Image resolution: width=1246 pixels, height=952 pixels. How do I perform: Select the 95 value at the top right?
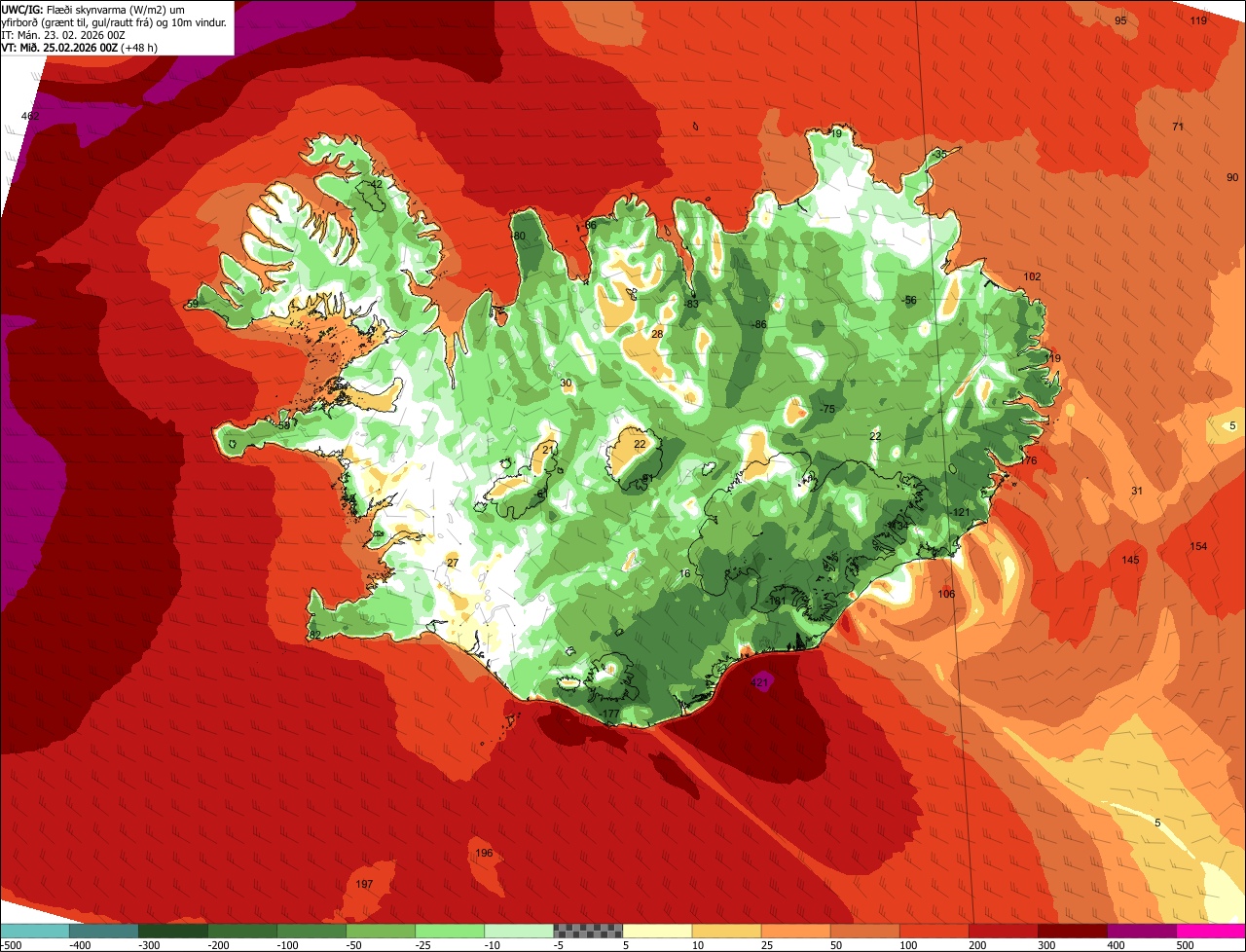(x=1120, y=20)
